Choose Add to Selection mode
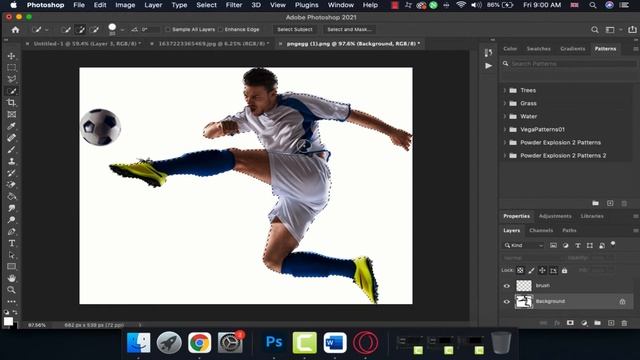The image size is (640, 360). [x=80, y=29]
